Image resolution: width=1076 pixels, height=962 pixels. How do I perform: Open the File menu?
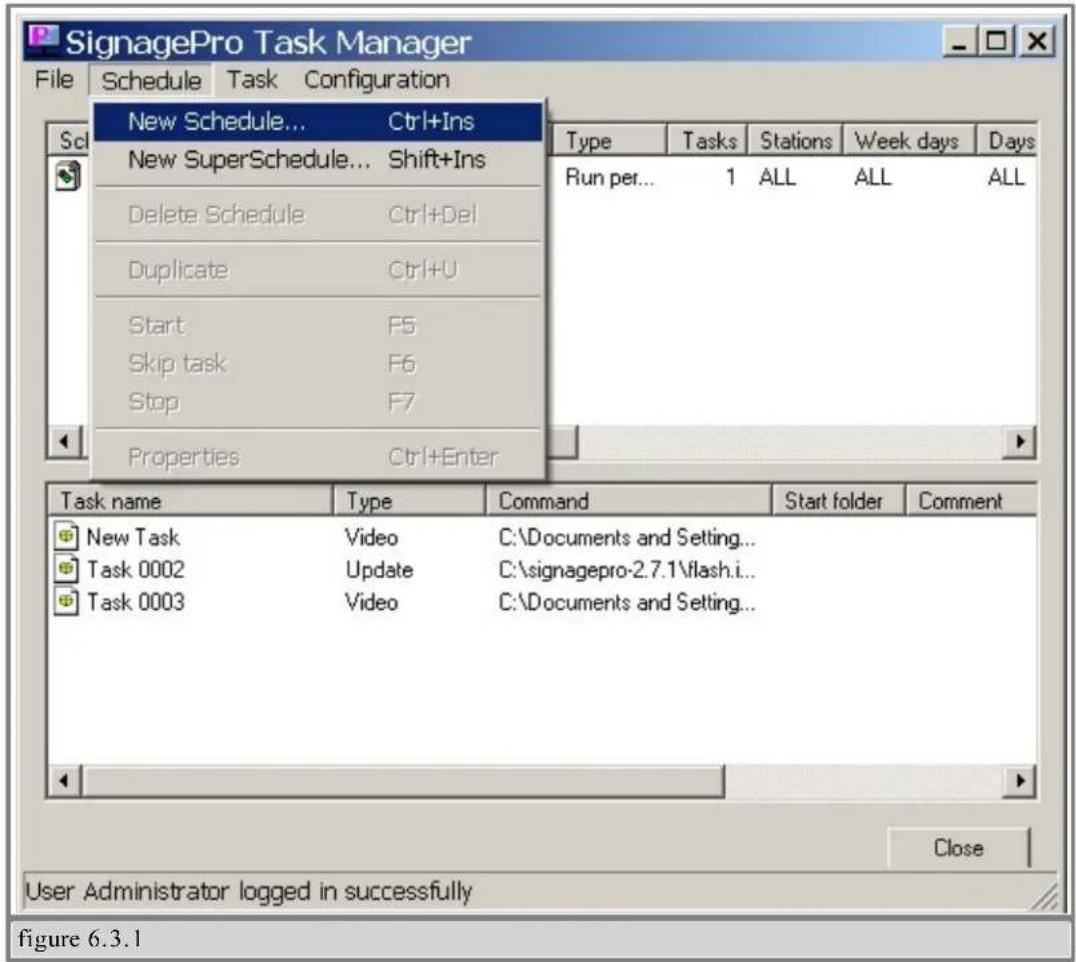tap(54, 80)
